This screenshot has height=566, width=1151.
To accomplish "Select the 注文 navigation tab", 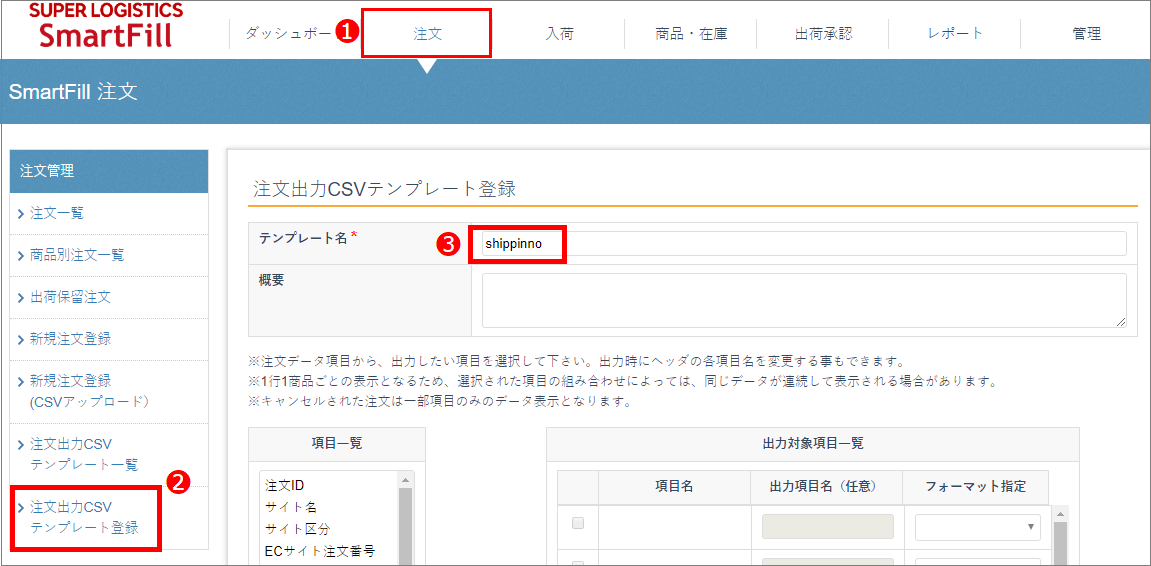I will (x=427, y=33).
